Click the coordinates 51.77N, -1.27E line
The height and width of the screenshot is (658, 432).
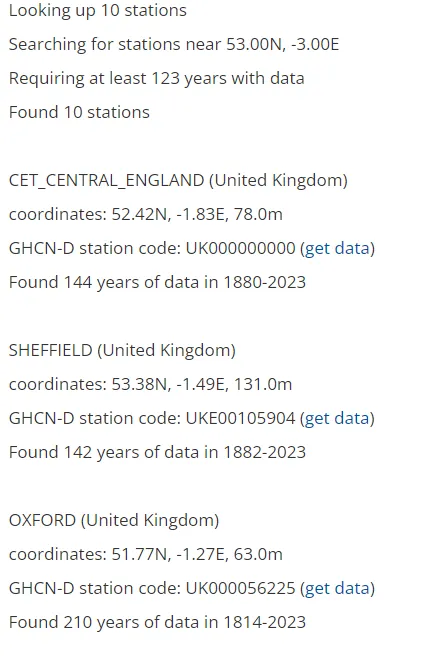146,554
